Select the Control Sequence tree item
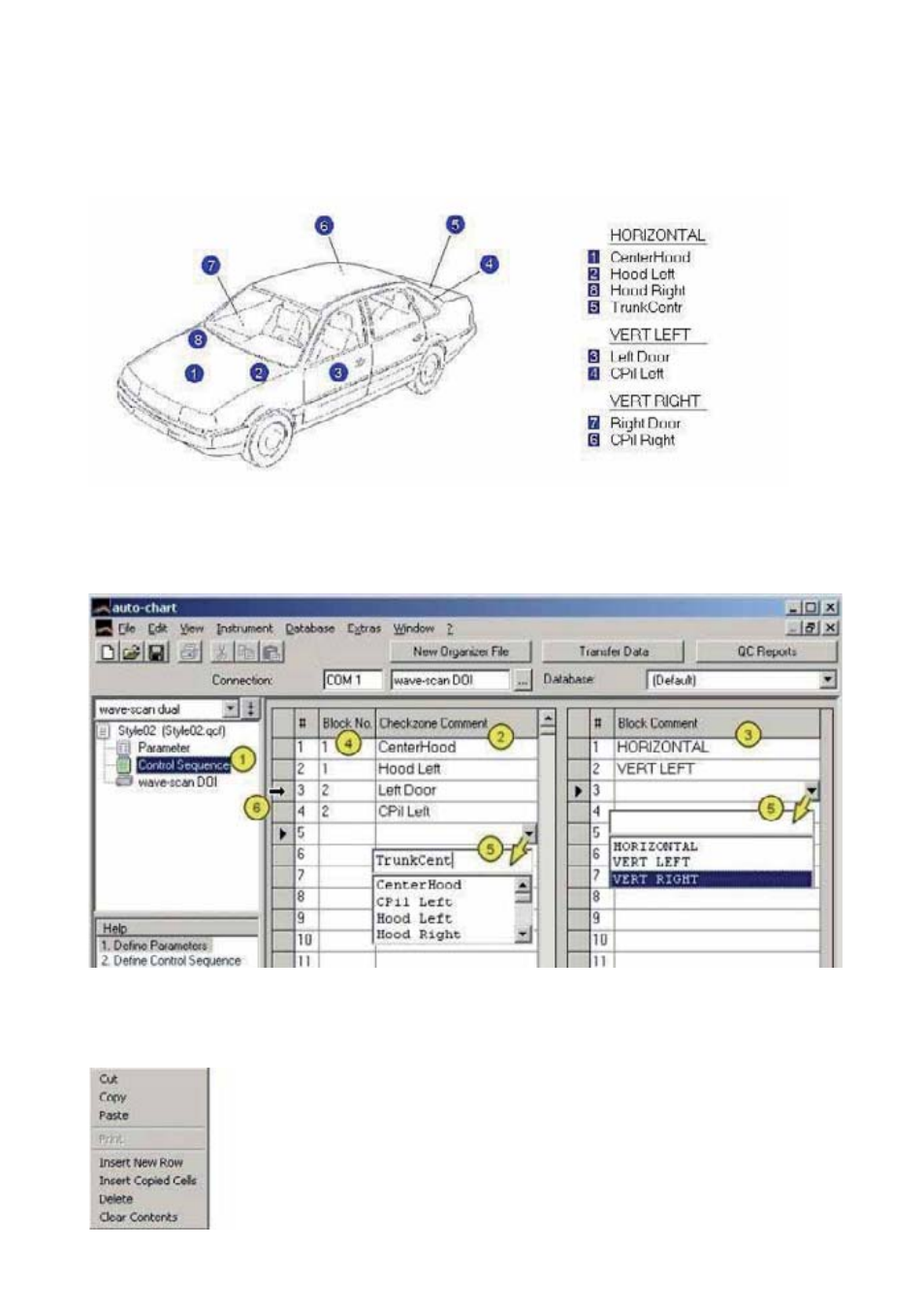This screenshot has height=1311, width=924. pyautogui.click(x=183, y=765)
